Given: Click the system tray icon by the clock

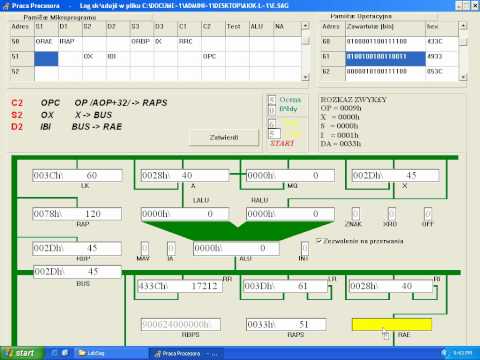Looking at the screenshot, I should (445, 353).
